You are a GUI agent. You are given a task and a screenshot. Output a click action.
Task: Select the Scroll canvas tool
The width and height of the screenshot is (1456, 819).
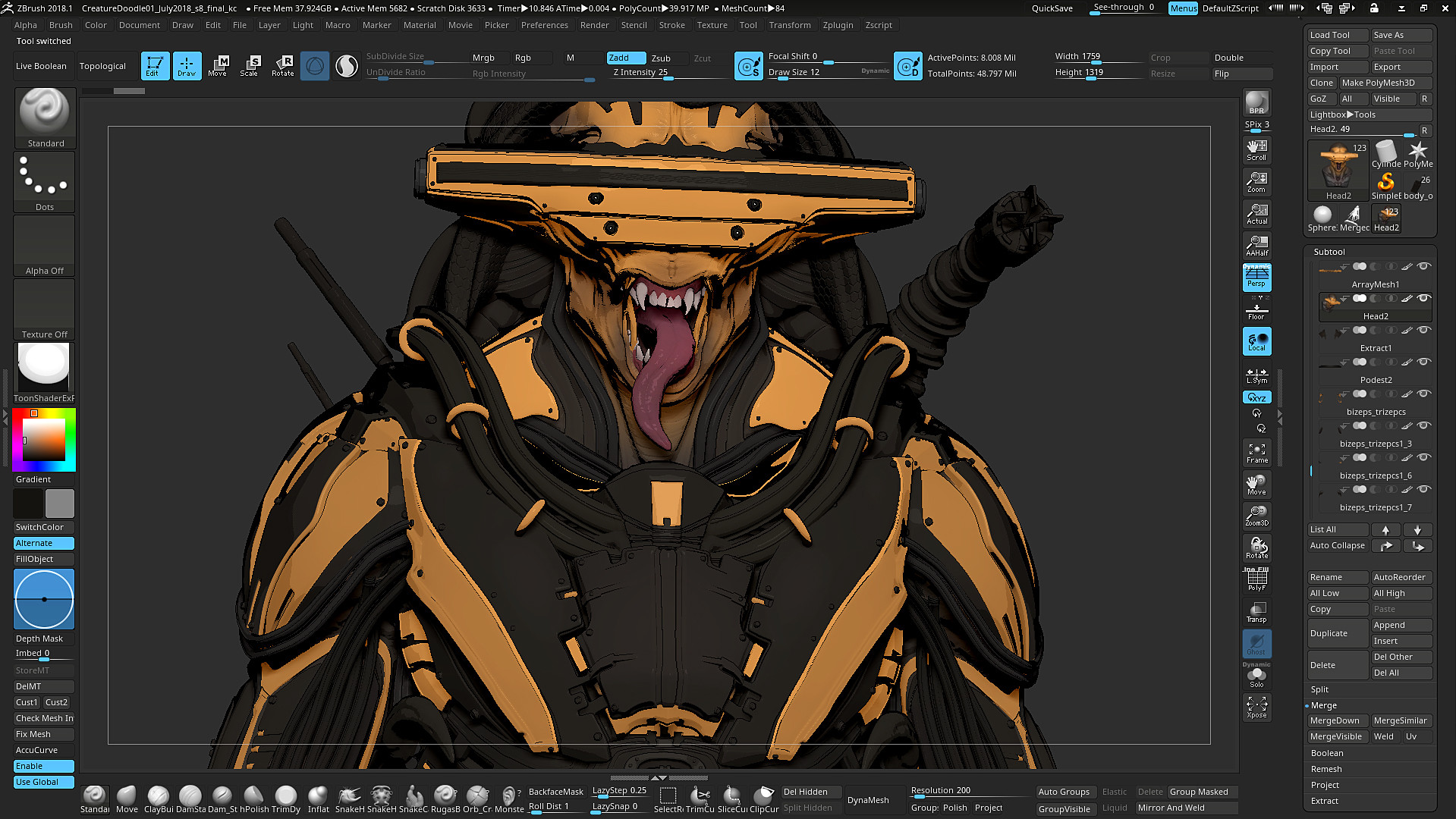click(x=1256, y=149)
